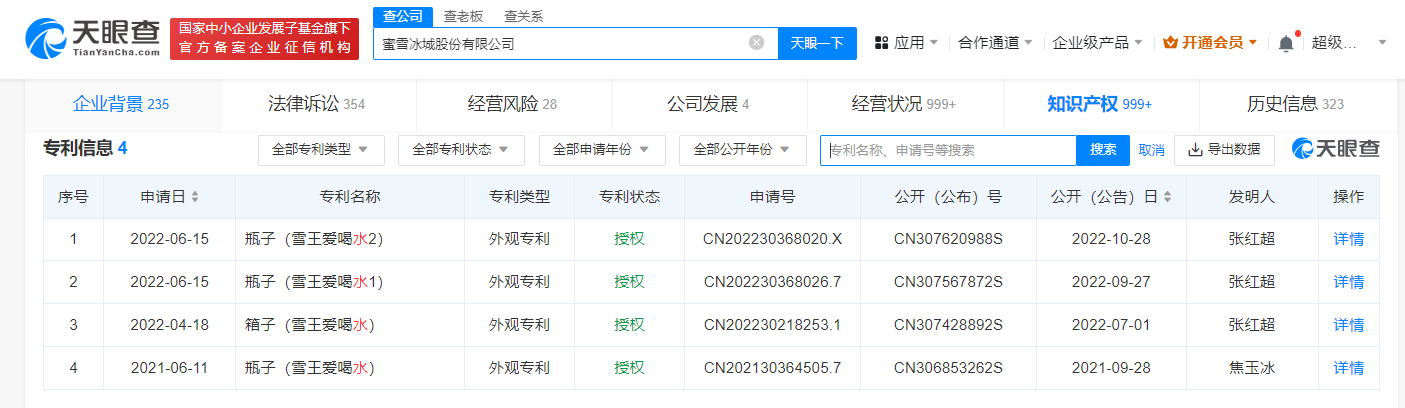Click application number CN202130364505.7

[x=773, y=368]
